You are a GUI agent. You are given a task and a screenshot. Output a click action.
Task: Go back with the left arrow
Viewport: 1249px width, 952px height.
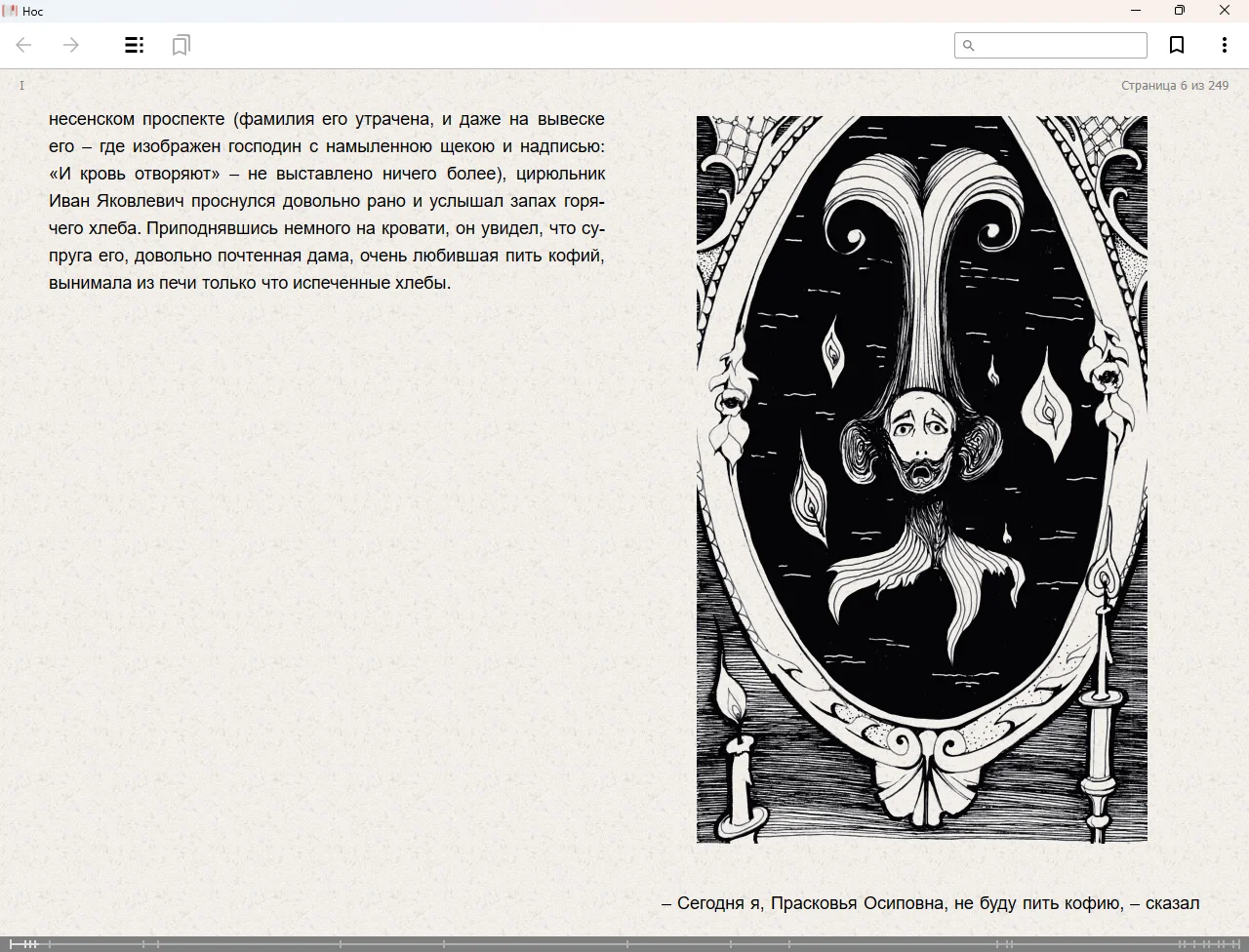coord(24,45)
